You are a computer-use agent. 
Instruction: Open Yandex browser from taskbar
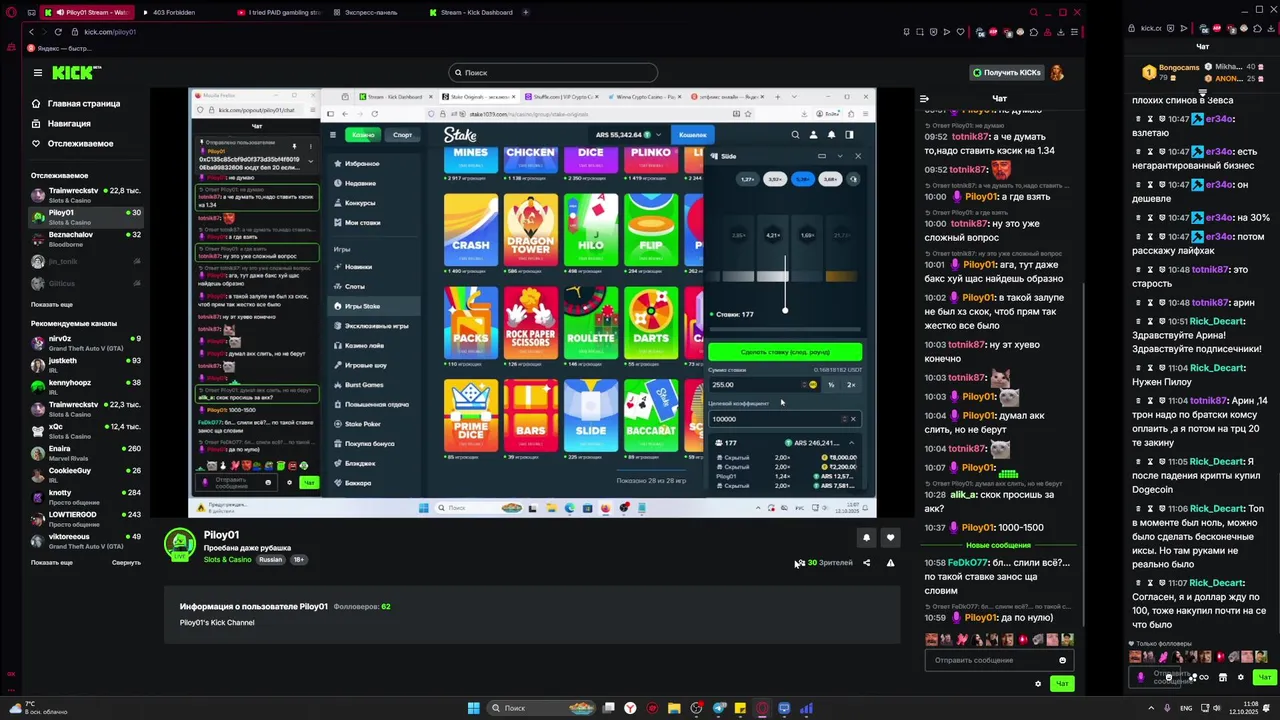point(630,708)
